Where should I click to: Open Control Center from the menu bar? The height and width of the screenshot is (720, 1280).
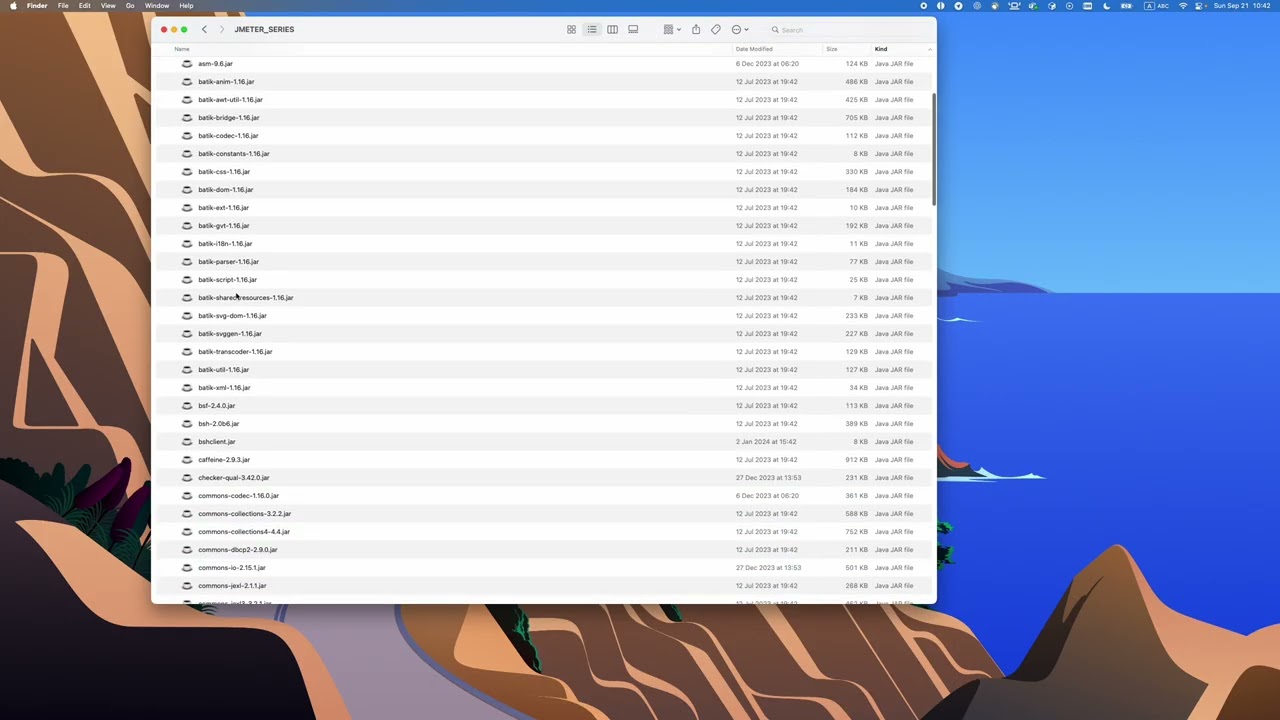pyautogui.click(x=1200, y=6)
